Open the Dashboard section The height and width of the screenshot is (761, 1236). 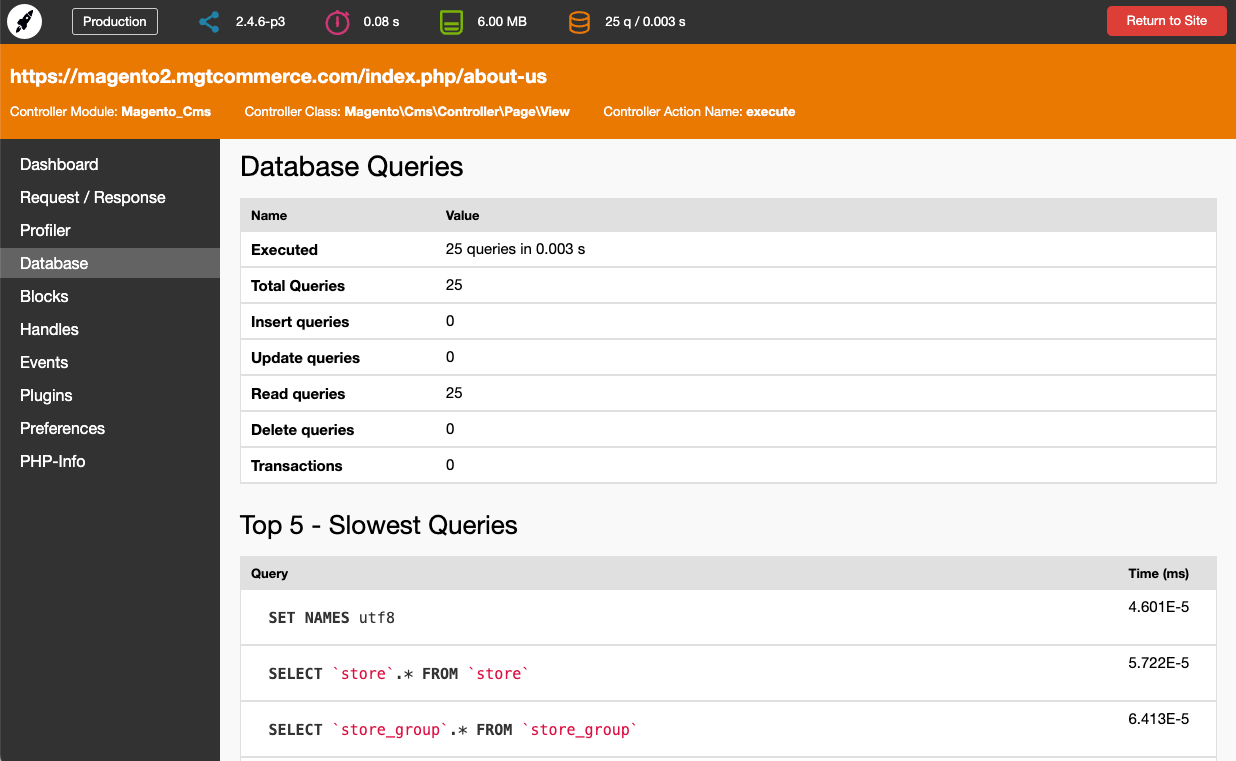(x=59, y=165)
